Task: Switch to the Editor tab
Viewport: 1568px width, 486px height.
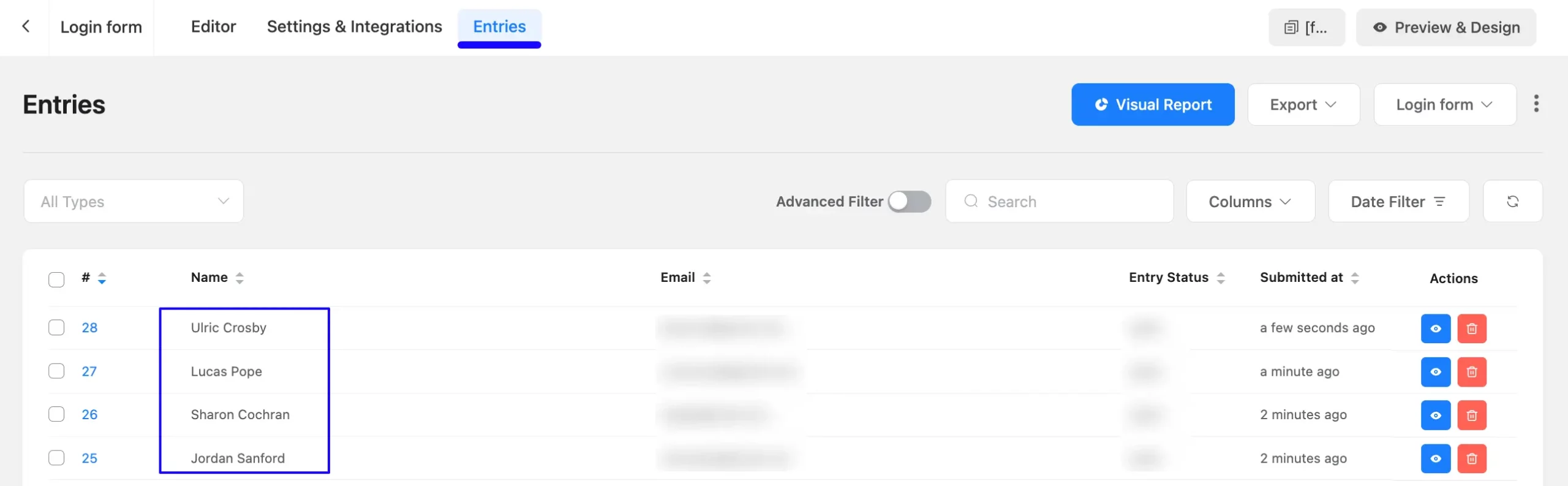Action: 213,27
